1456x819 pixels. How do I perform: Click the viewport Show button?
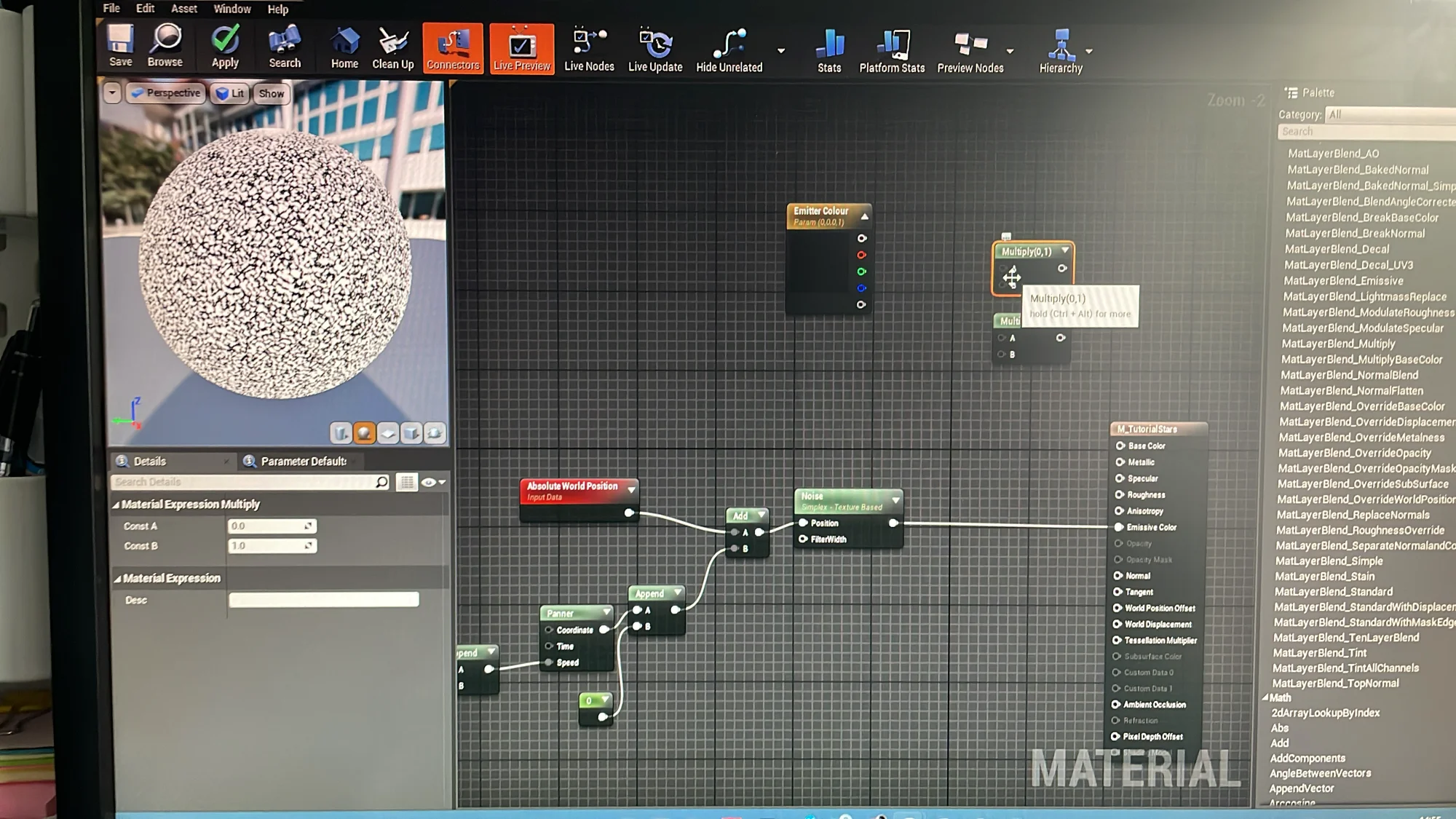pyautogui.click(x=272, y=94)
